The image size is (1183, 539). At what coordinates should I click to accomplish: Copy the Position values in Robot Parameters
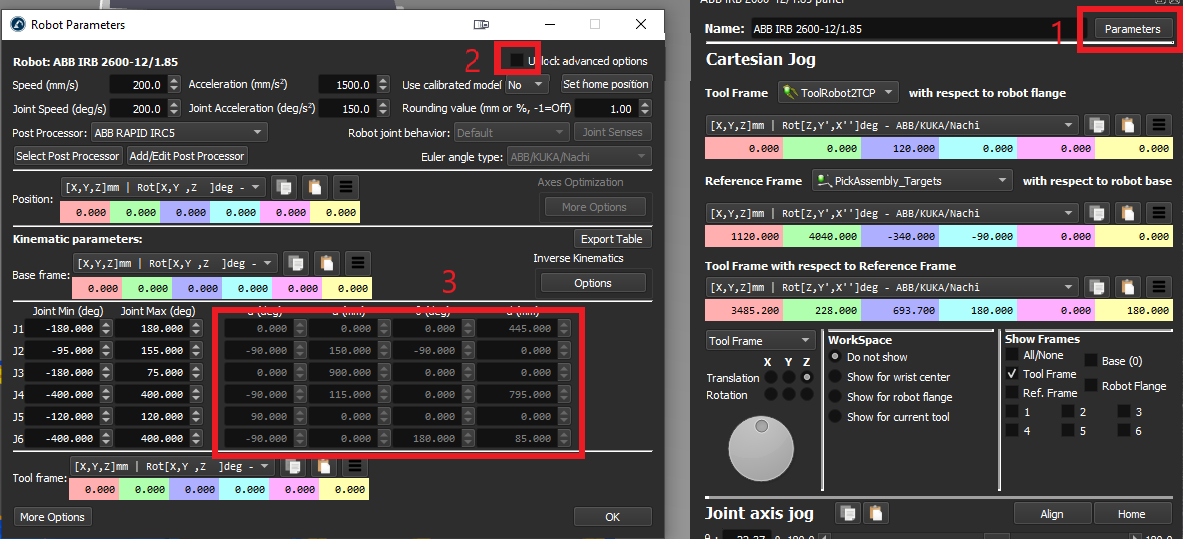(285, 187)
